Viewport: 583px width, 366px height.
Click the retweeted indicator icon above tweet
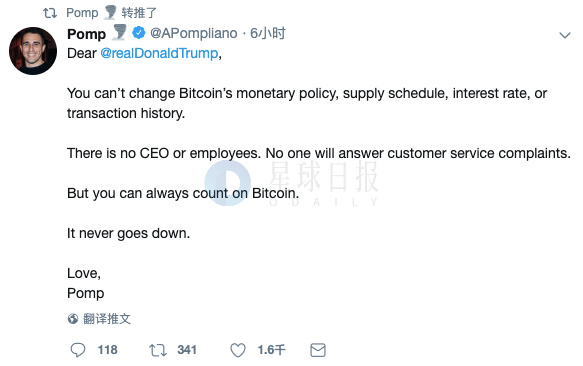point(50,13)
